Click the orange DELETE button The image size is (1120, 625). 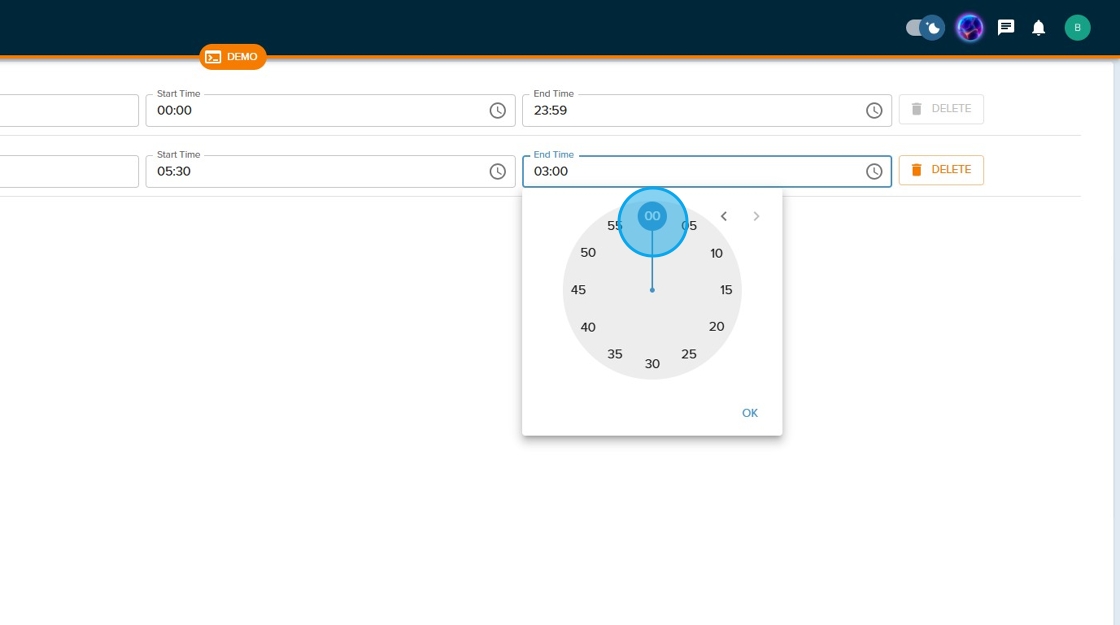click(x=940, y=170)
